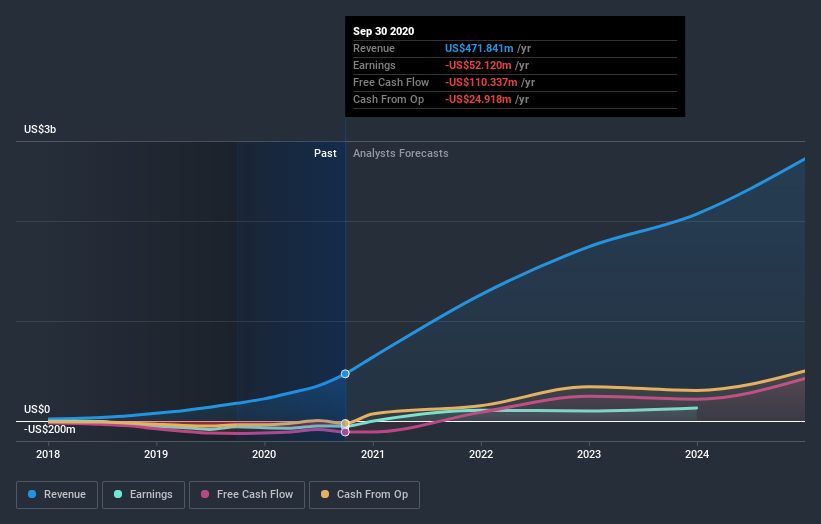Toggle the Earnings legend button
This screenshot has height=524, width=821.
coord(143,495)
